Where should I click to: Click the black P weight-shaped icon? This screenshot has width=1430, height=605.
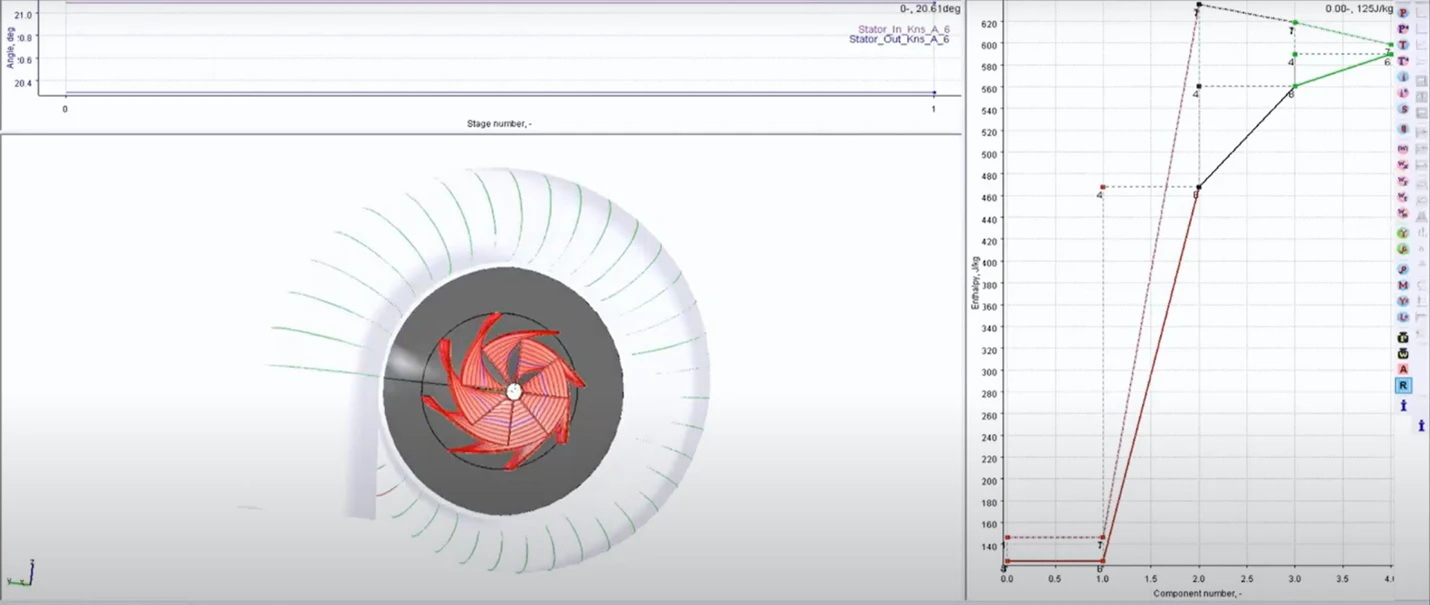tap(1403, 336)
